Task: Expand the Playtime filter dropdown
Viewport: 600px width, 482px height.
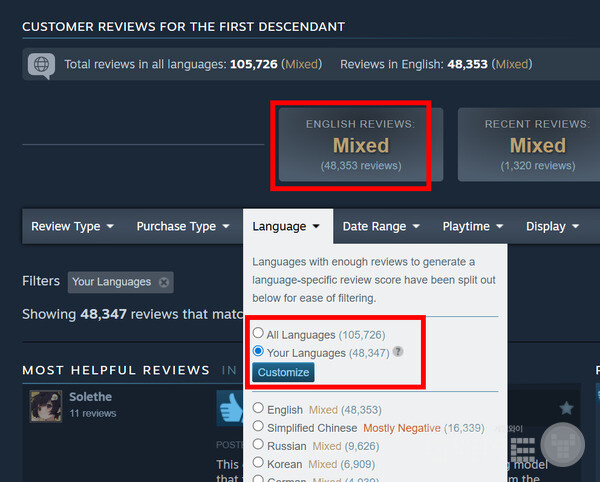Action: 473,227
